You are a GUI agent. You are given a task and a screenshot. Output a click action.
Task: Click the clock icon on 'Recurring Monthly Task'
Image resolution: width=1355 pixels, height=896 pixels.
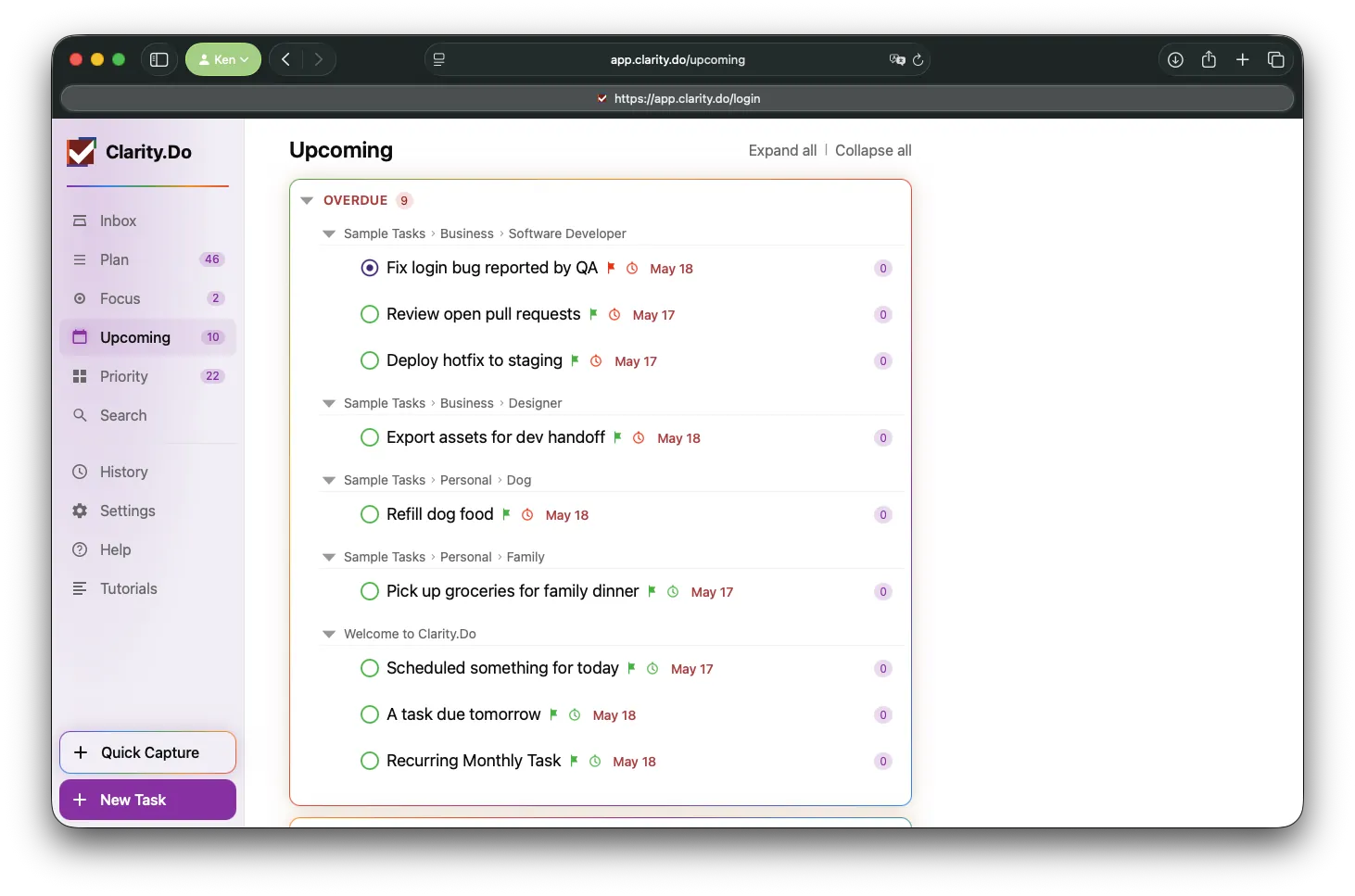pyautogui.click(x=595, y=761)
